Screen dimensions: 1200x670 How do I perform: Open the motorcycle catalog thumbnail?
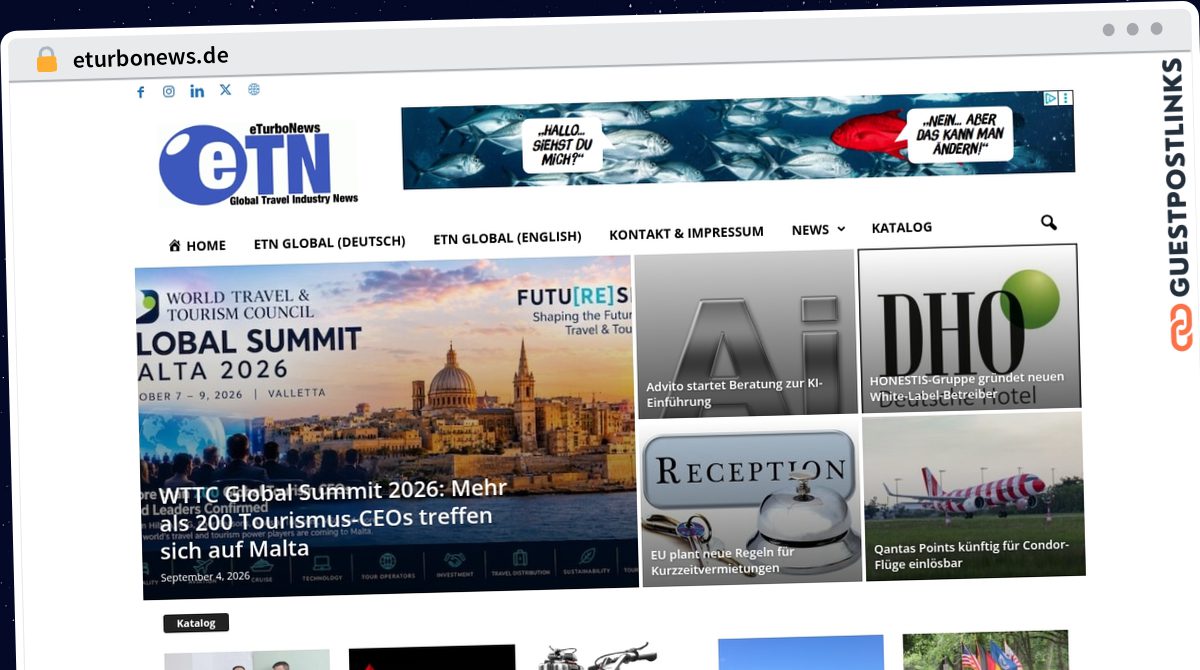tap(601, 656)
